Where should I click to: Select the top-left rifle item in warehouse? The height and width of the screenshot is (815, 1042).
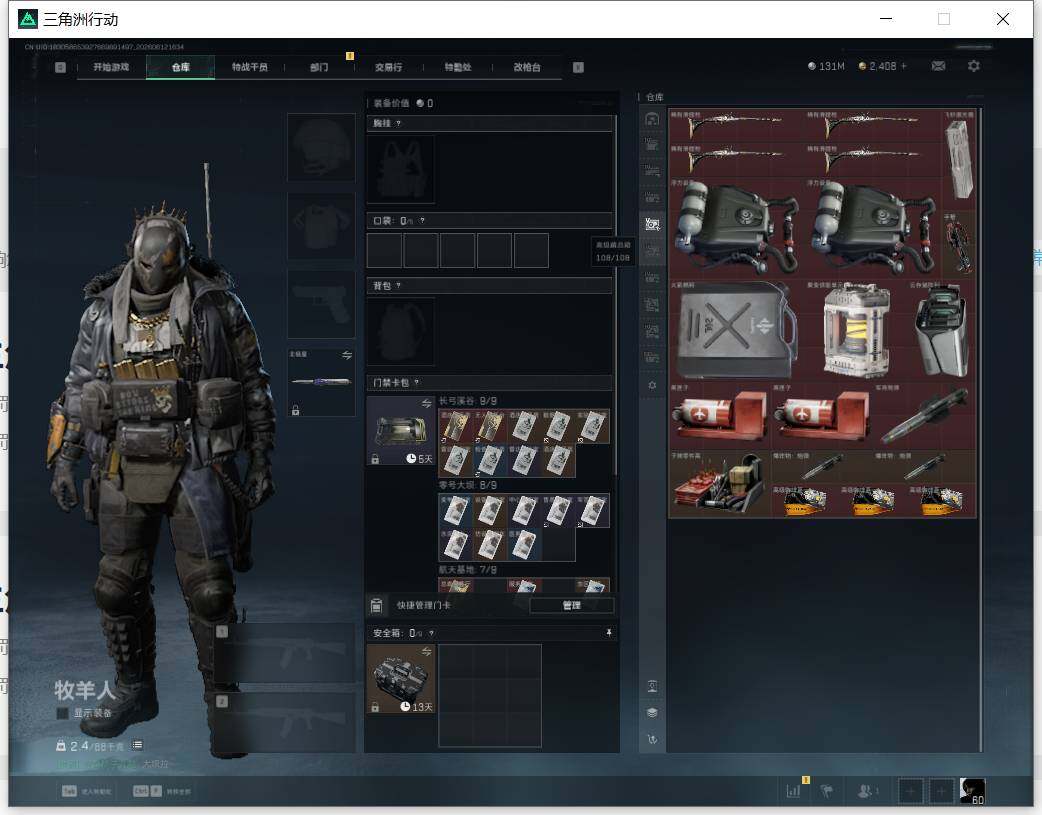click(736, 125)
